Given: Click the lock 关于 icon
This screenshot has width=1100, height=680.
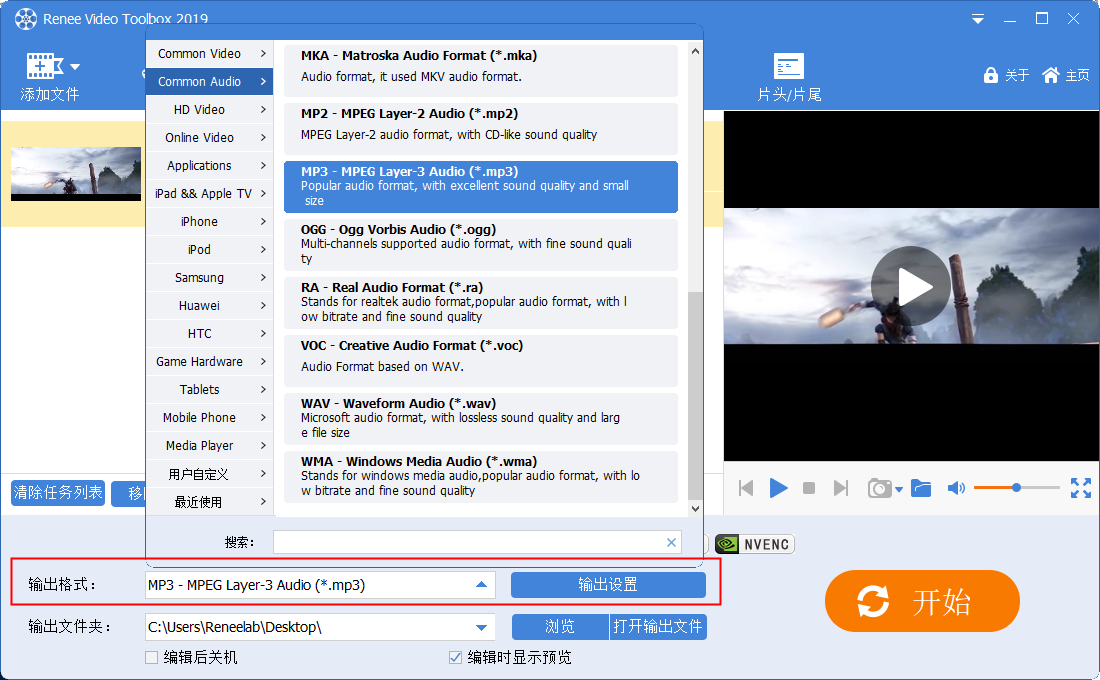Looking at the screenshot, I should pos(991,75).
